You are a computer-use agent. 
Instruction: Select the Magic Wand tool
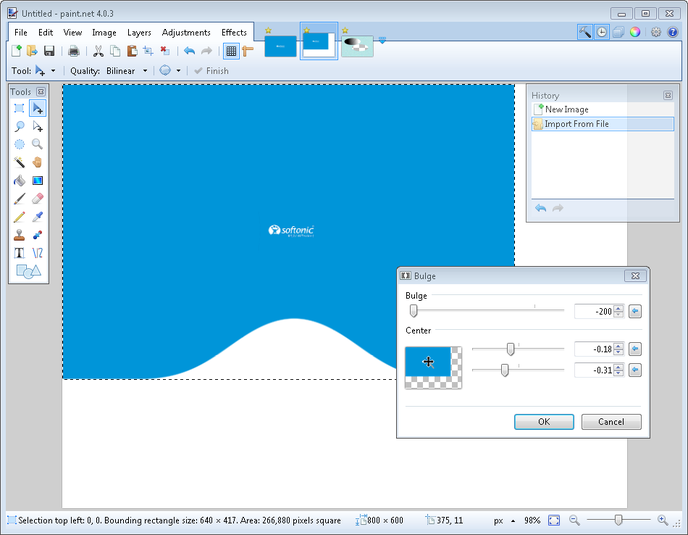pos(19,162)
